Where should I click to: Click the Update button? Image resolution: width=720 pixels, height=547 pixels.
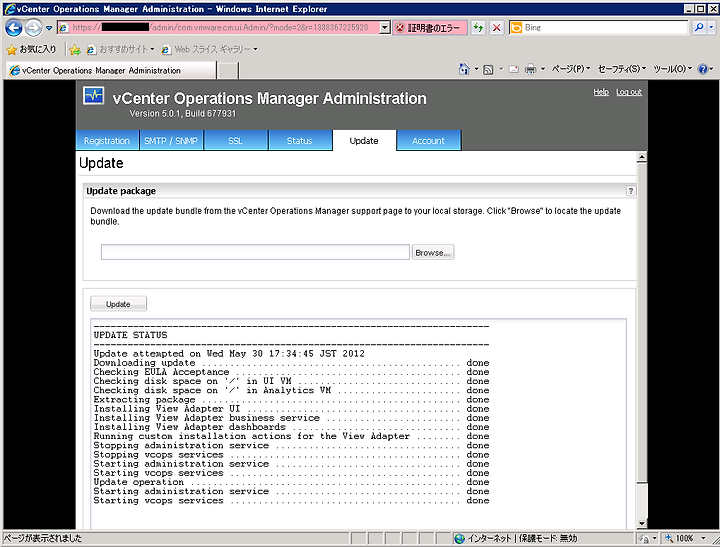[x=118, y=304]
